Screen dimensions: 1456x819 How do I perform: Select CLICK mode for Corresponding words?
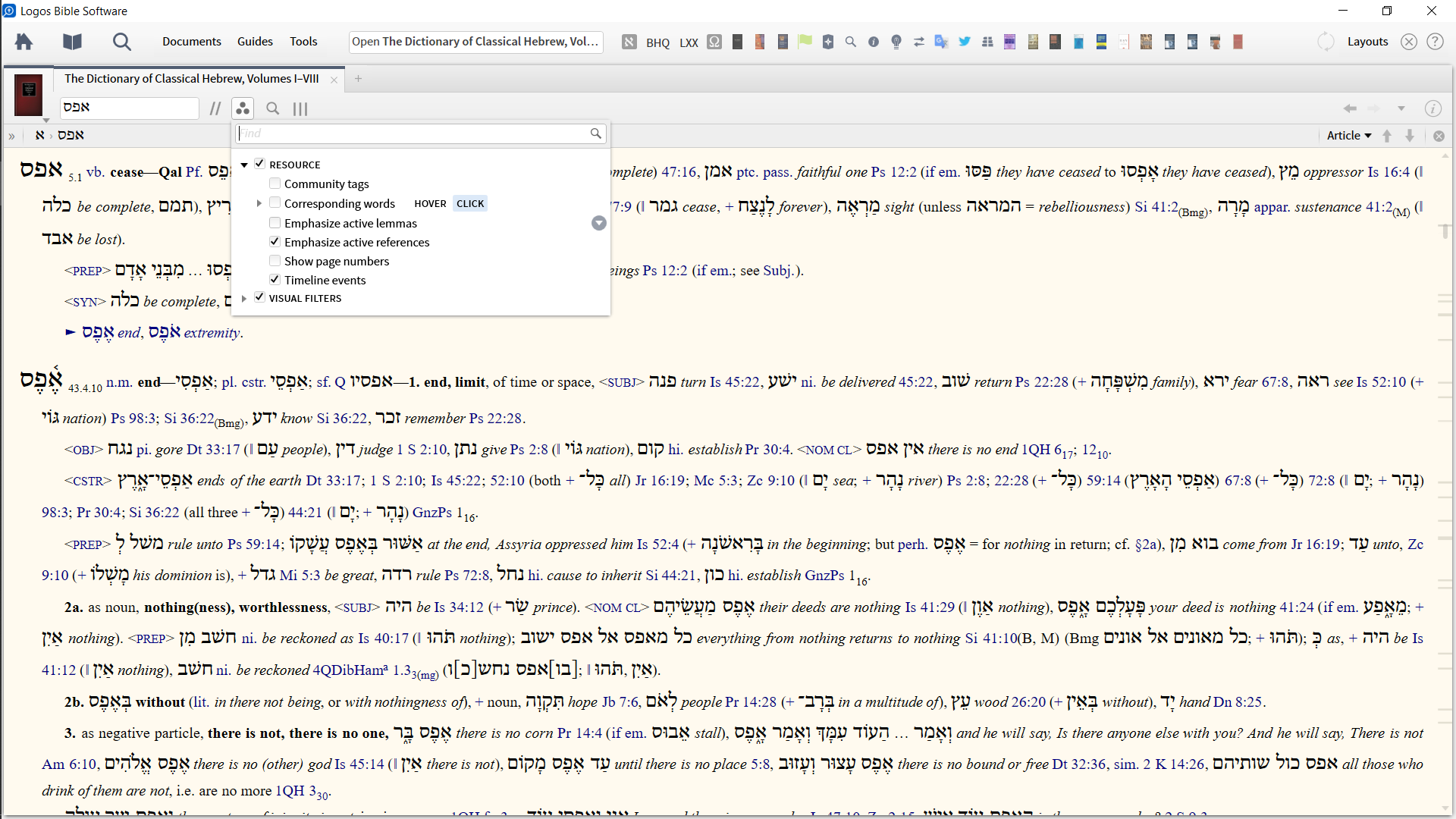pos(470,203)
